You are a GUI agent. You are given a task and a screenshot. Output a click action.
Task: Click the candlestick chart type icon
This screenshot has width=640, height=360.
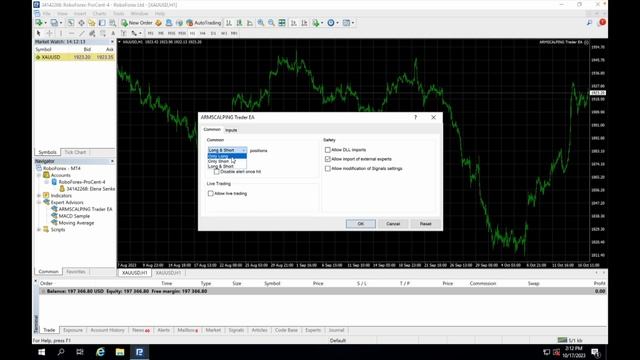point(239,23)
